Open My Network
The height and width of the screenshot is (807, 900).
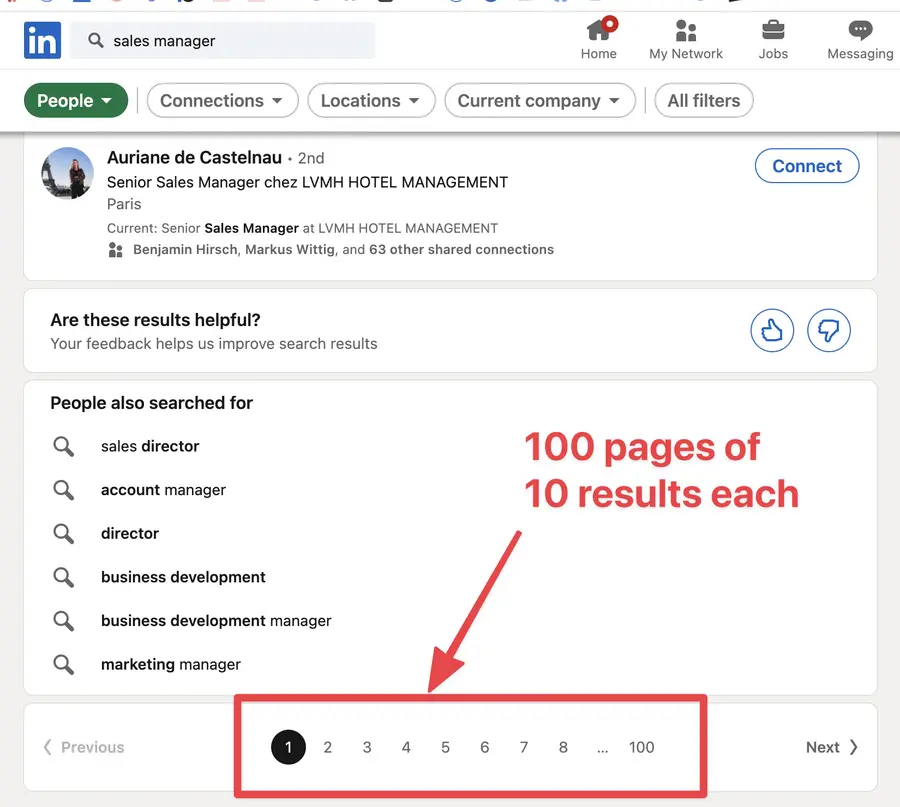(686, 38)
